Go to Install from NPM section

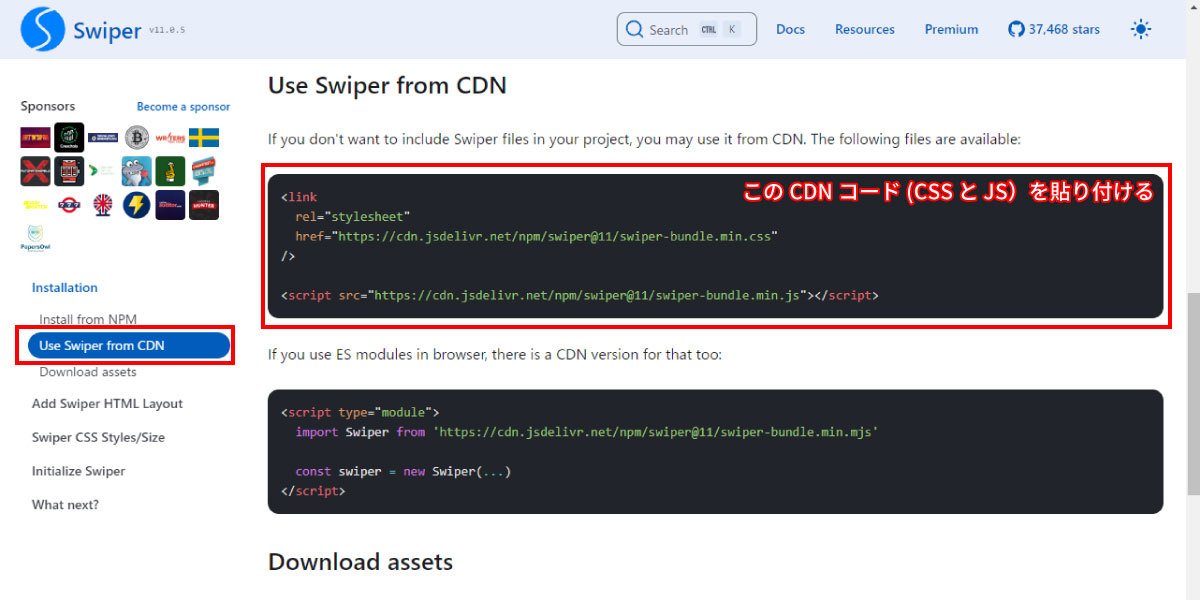pos(88,319)
